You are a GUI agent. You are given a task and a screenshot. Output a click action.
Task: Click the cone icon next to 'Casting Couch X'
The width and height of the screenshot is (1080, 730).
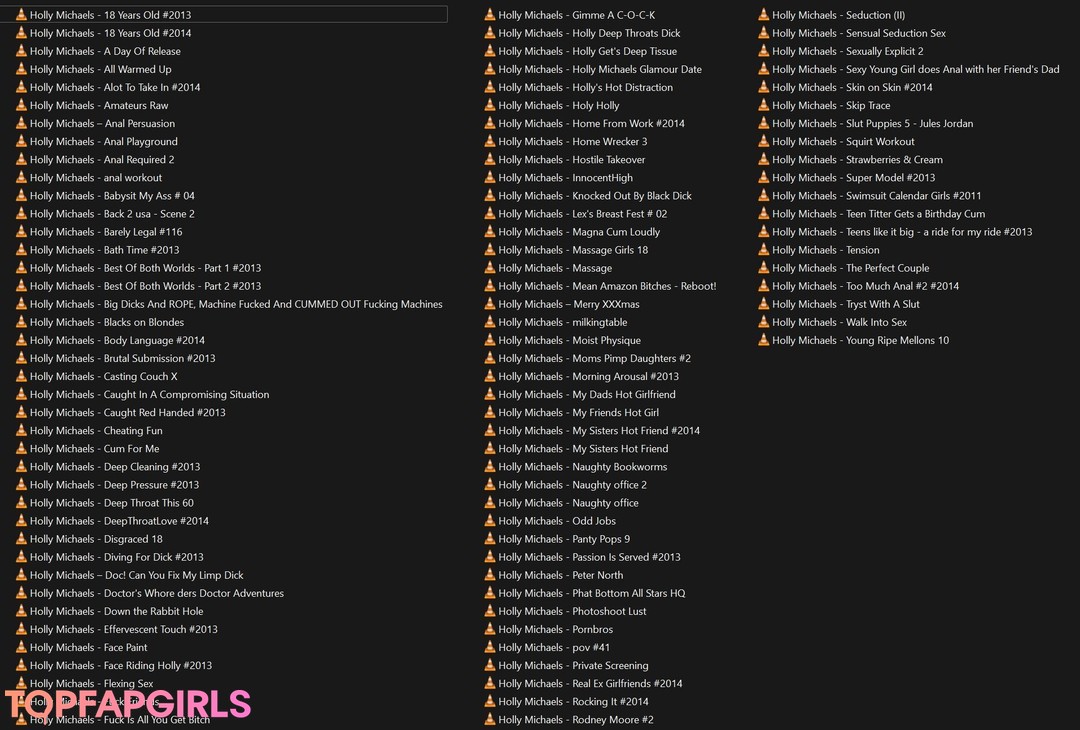point(21,376)
